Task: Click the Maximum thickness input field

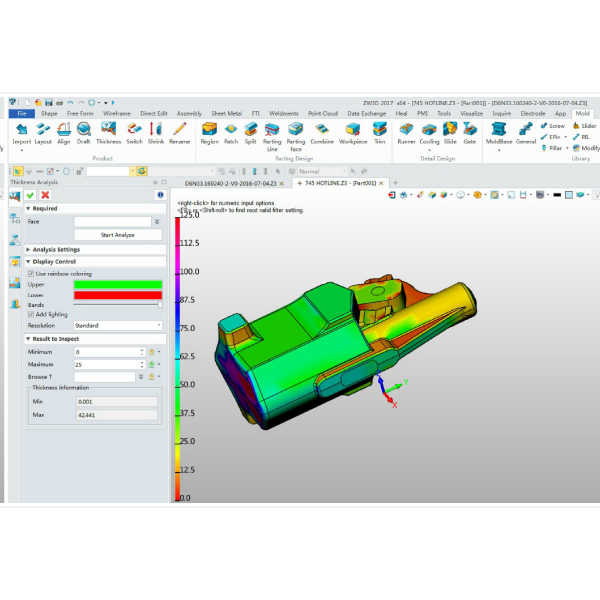Action: [x=108, y=364]
